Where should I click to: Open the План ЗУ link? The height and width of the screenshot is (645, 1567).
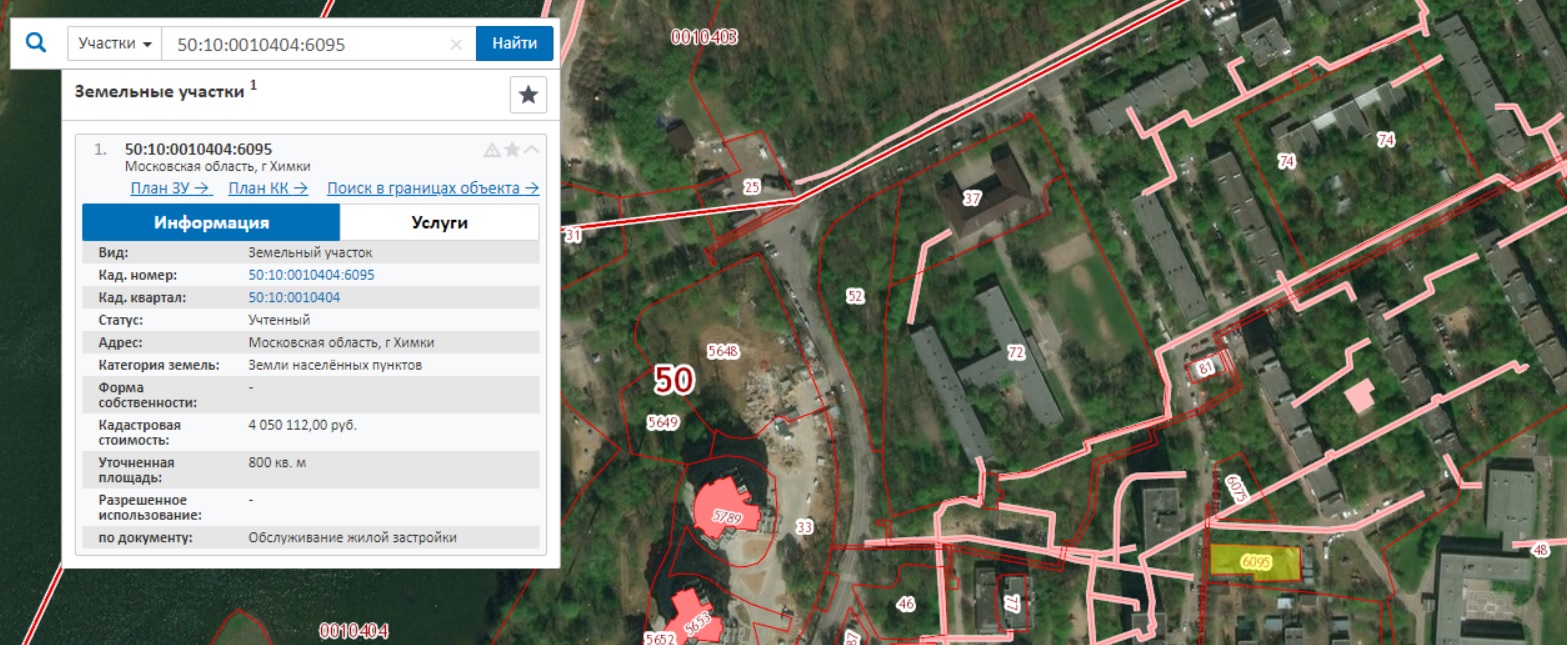click(170, 188)
